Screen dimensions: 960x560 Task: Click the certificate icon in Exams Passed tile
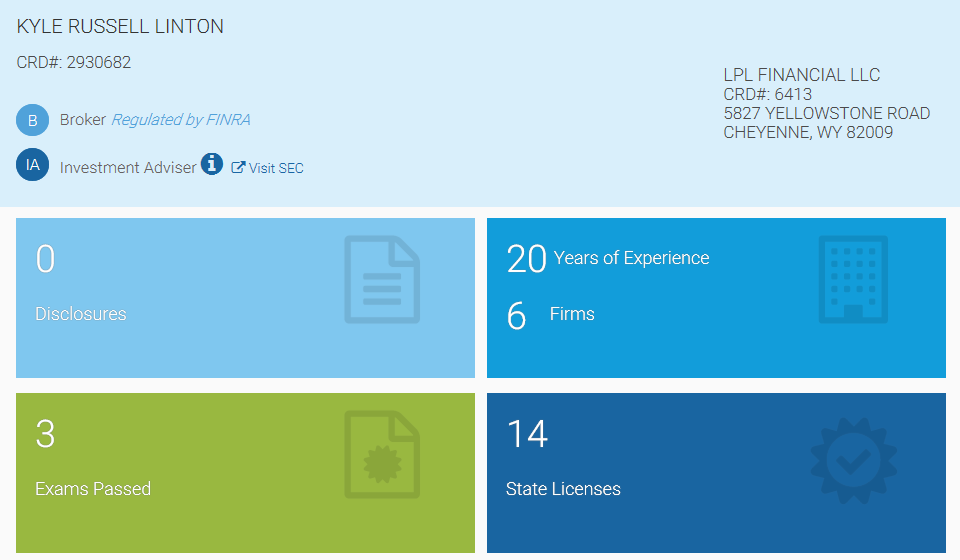(x=382, y=454)
